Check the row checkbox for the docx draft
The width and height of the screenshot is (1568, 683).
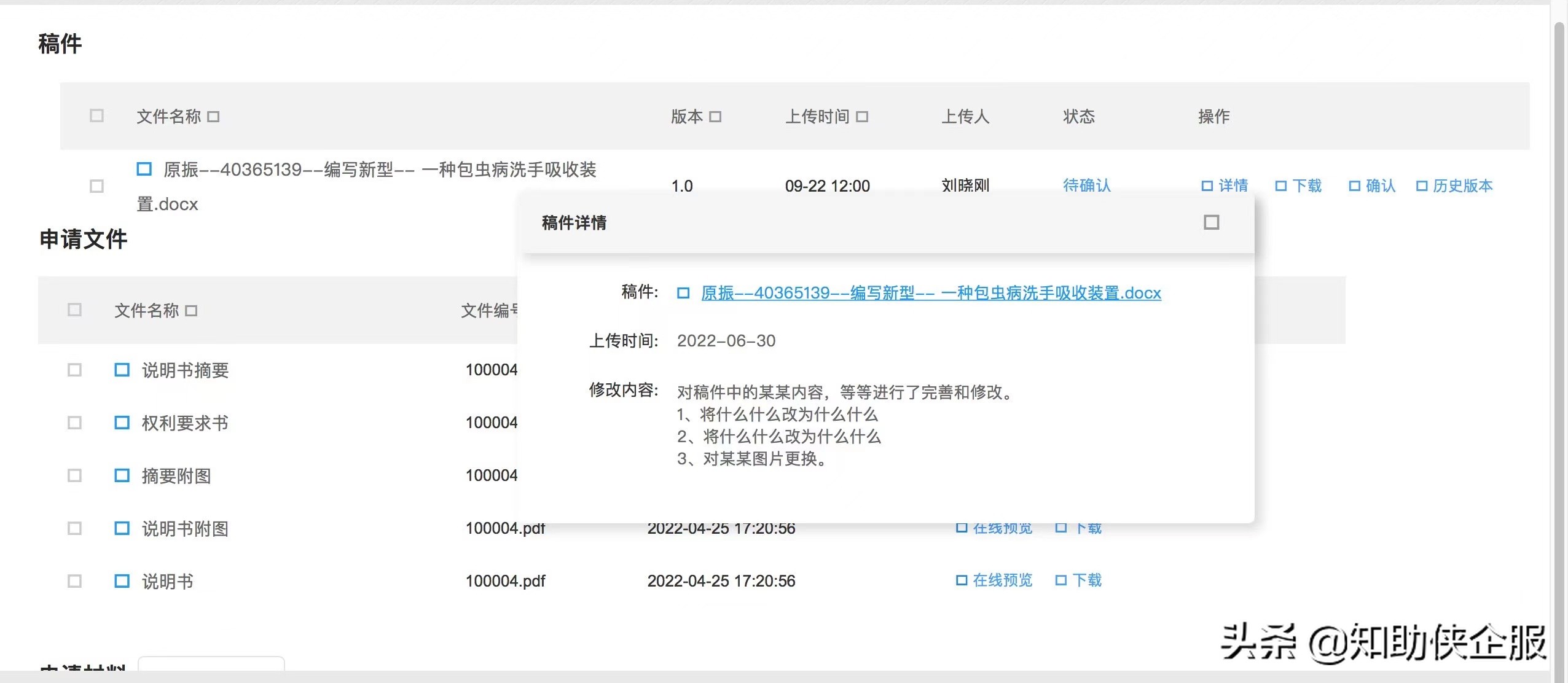(x=96, y=185)
